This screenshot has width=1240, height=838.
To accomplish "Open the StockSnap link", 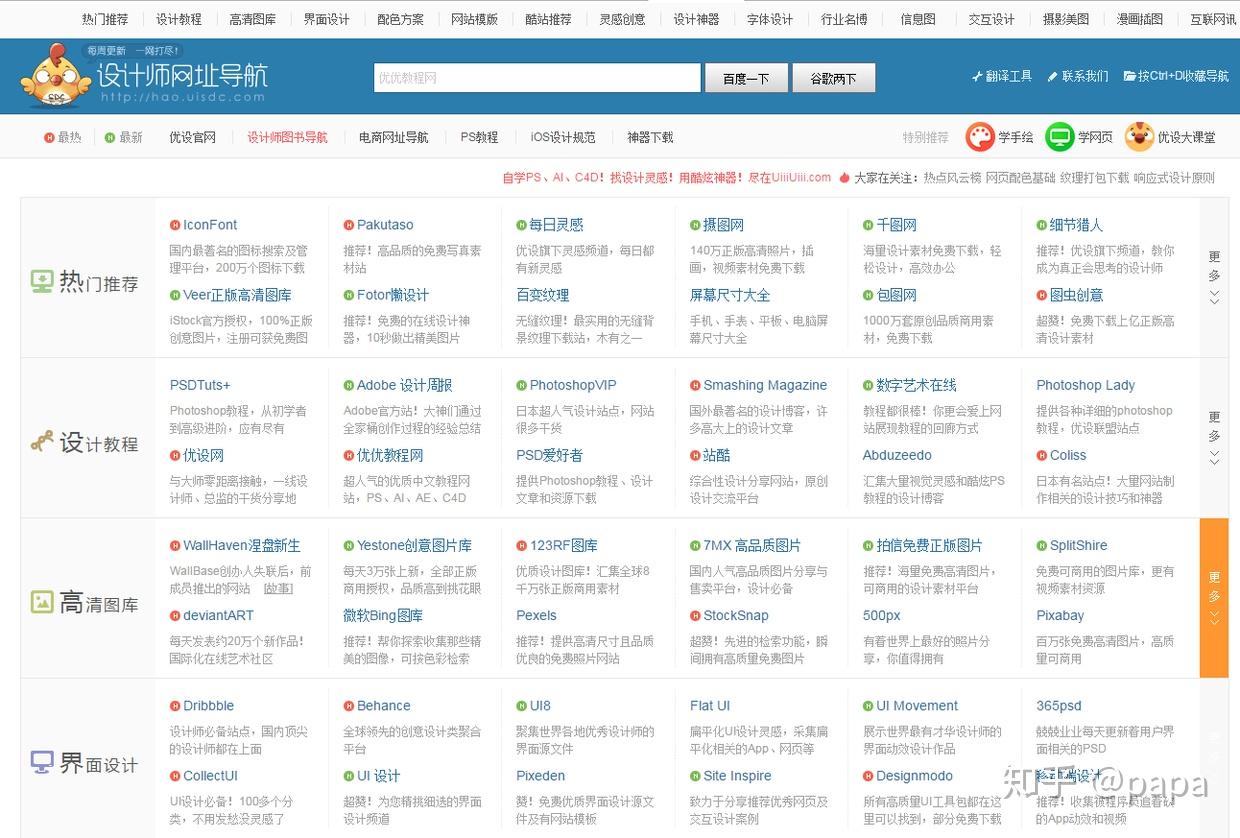I will coord(736,615).
